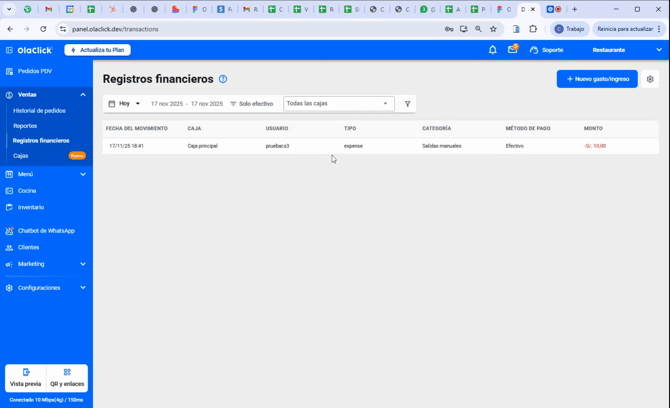Click the Efectivo payment method cell
The image size is (670, 408).
(514, 146)
